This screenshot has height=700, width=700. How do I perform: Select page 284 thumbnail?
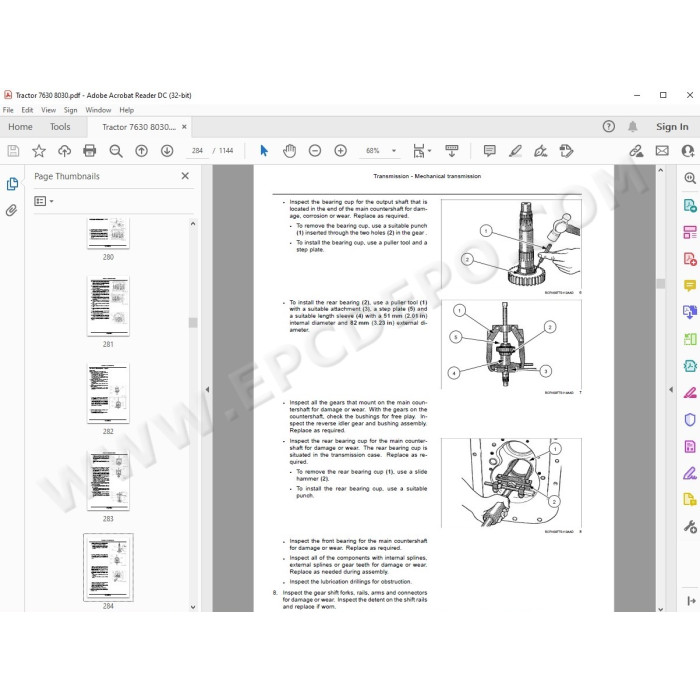(108, 567)
